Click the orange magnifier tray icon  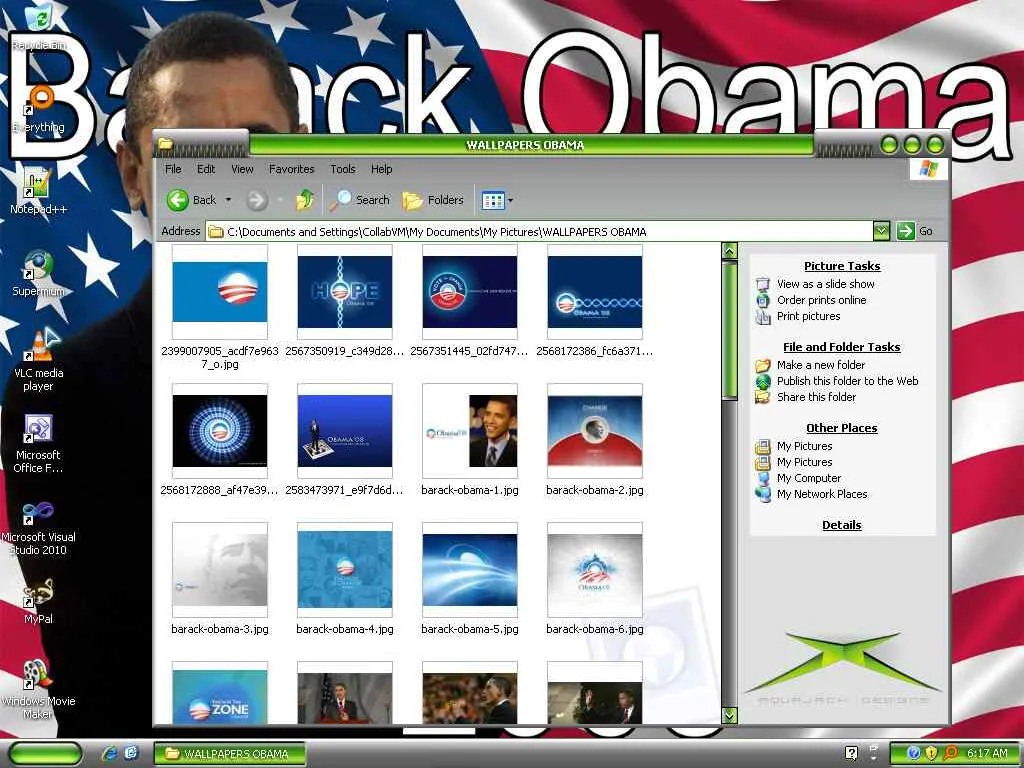(x=951, y=753)
